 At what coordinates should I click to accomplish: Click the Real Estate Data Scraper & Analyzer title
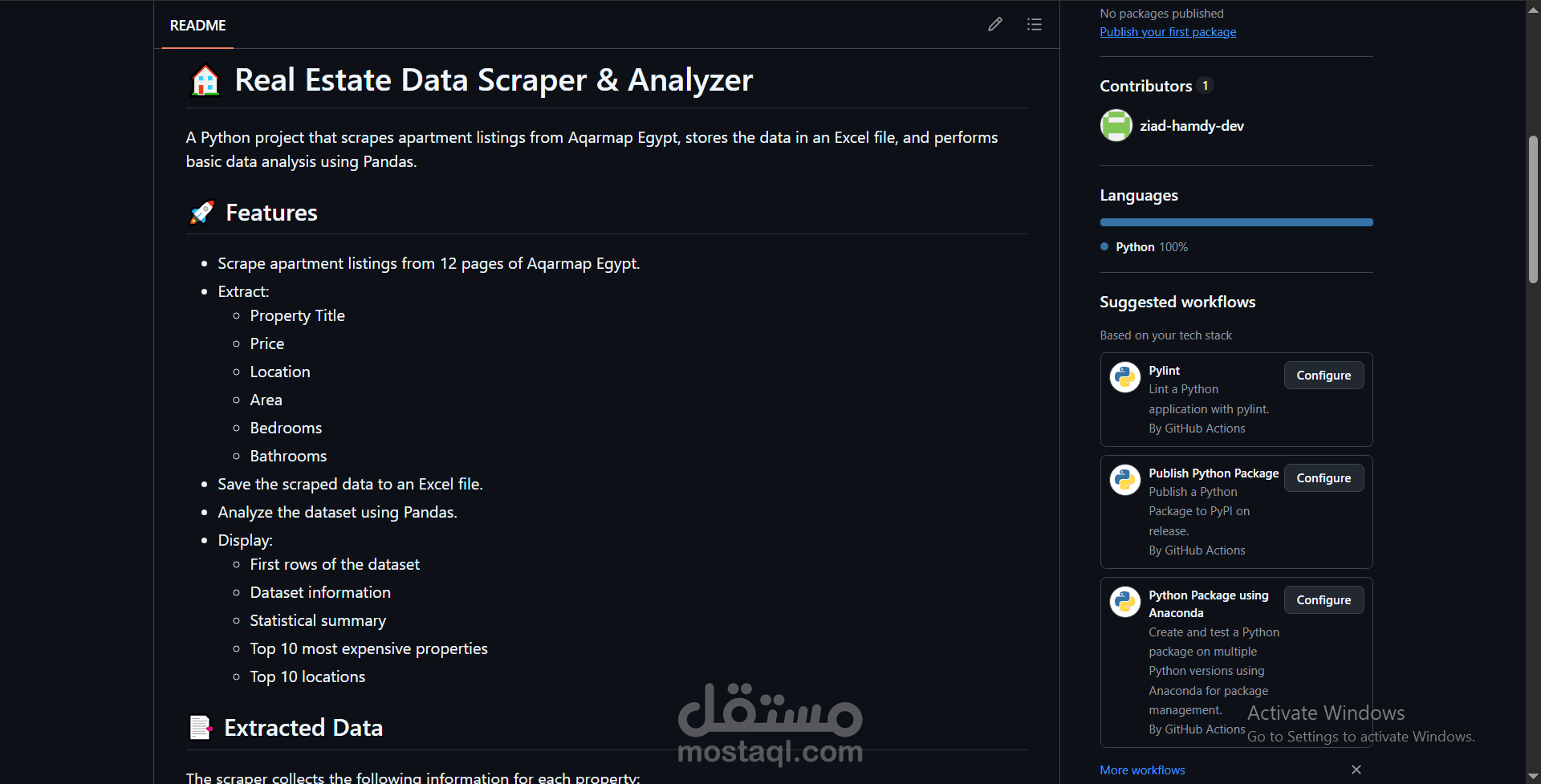(494, 80)
